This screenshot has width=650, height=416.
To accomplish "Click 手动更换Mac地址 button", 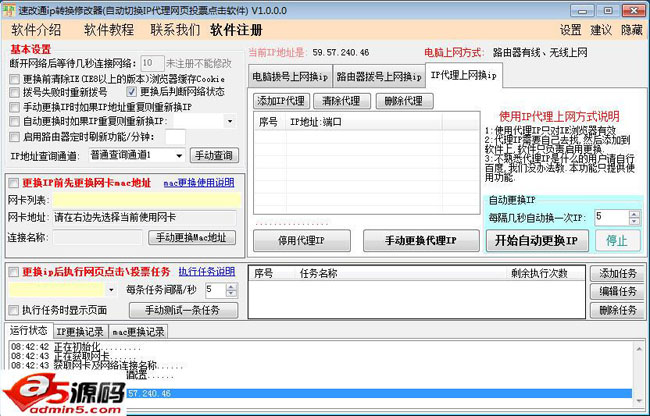I will [192, 237].
